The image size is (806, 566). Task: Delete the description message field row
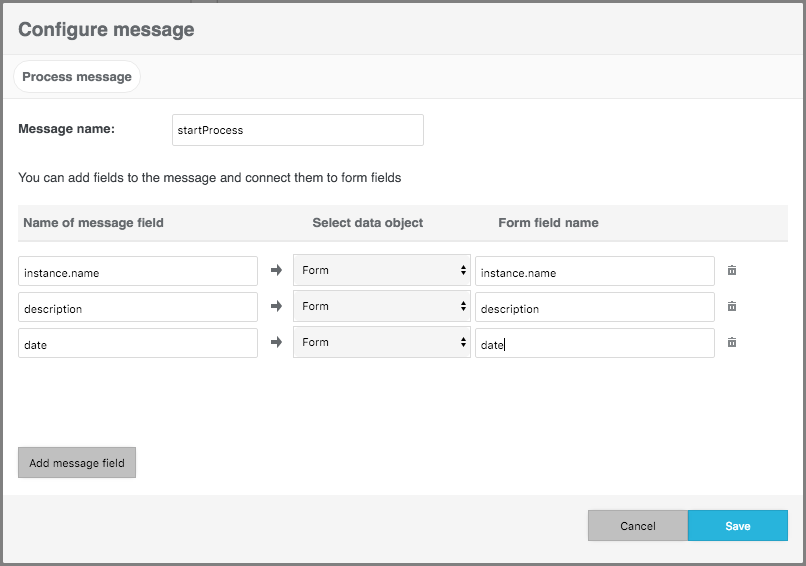pos(732,307)
